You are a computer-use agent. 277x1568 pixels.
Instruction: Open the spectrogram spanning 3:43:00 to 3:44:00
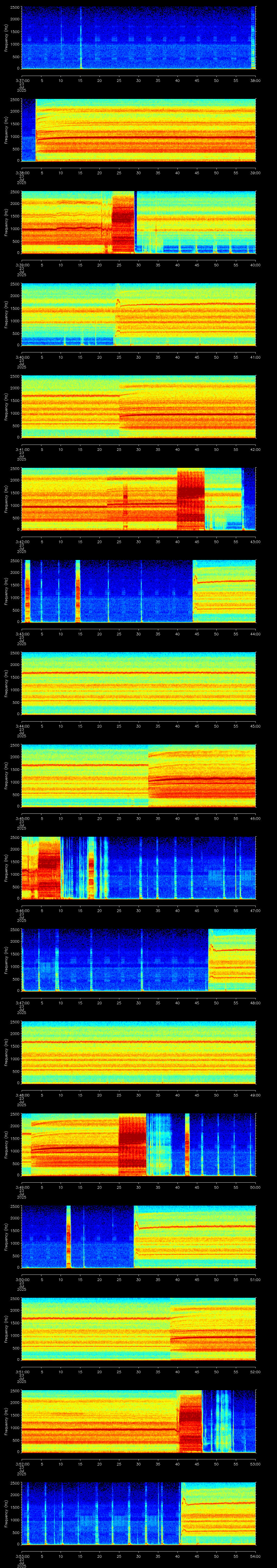138,591
